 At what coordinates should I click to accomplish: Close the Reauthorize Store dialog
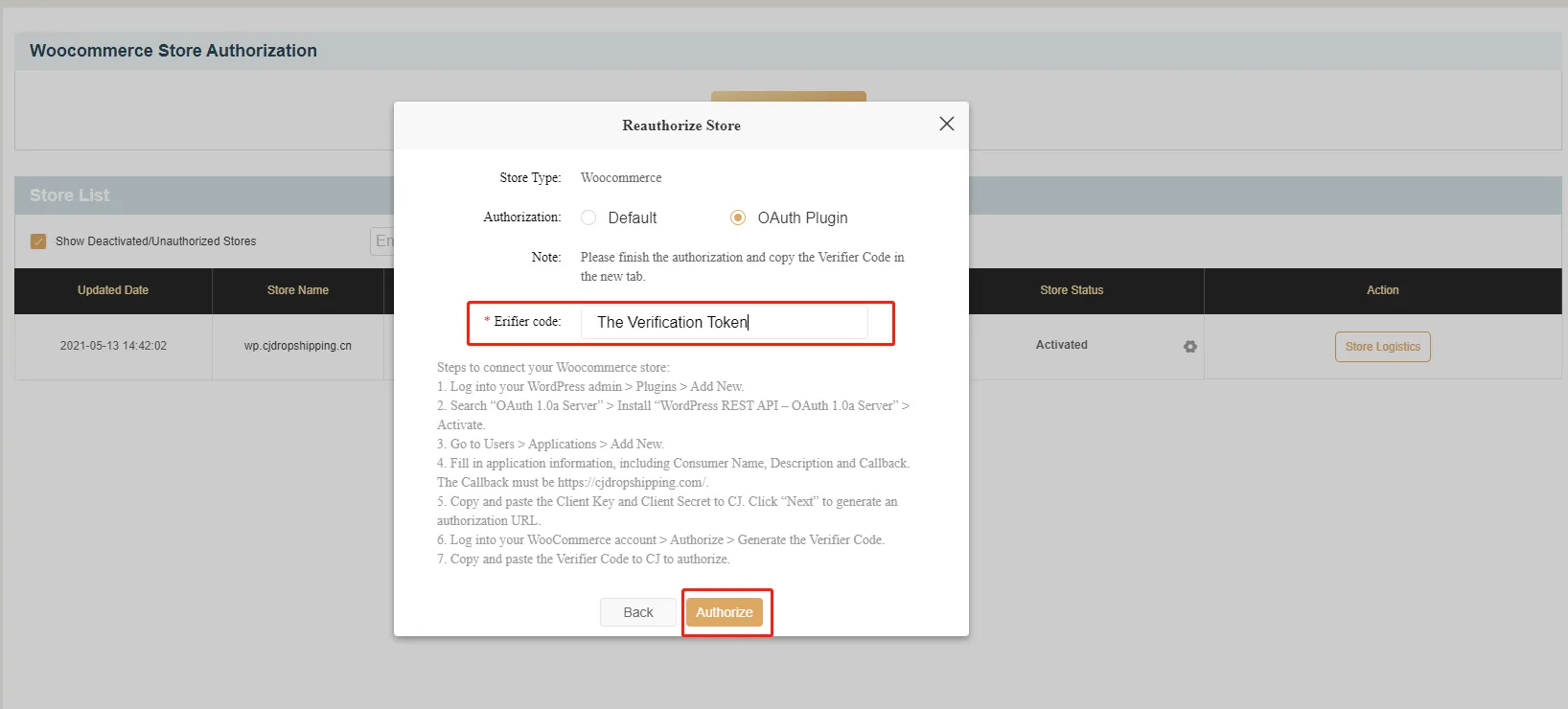(x=946, y=124)
